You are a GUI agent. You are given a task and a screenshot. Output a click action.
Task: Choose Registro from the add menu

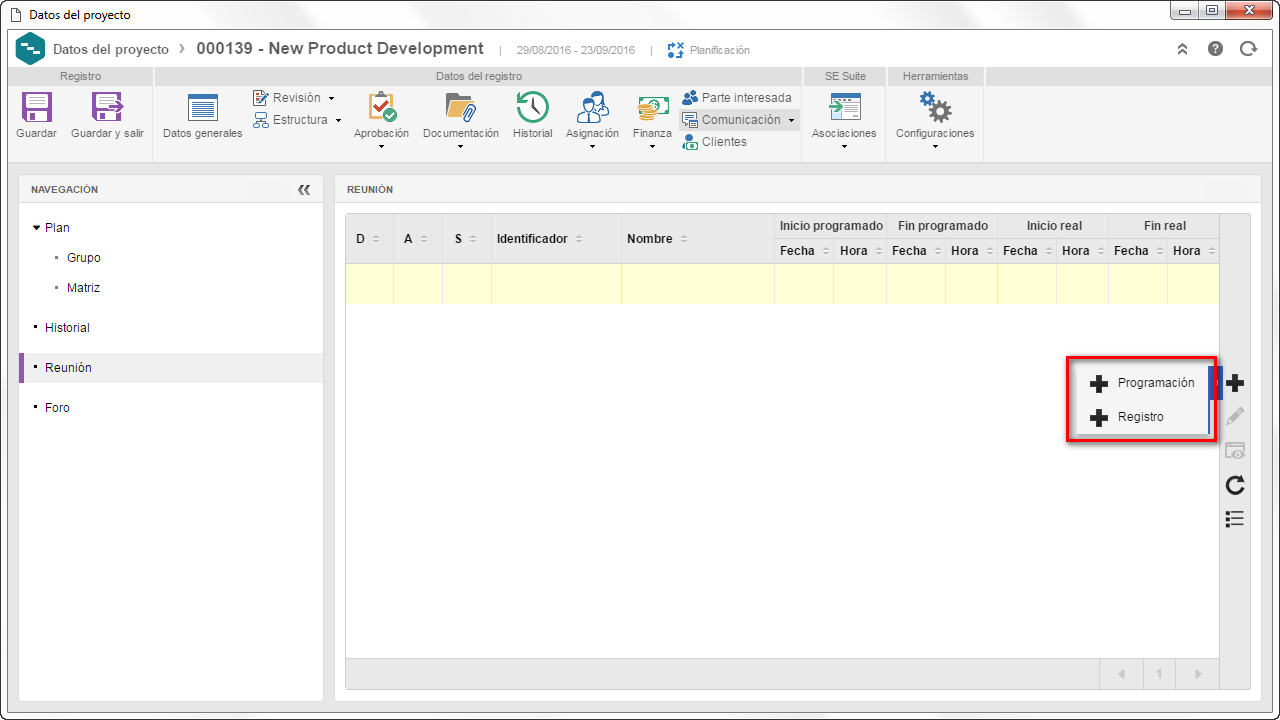pyautogui.click(x=1142, y=417)
